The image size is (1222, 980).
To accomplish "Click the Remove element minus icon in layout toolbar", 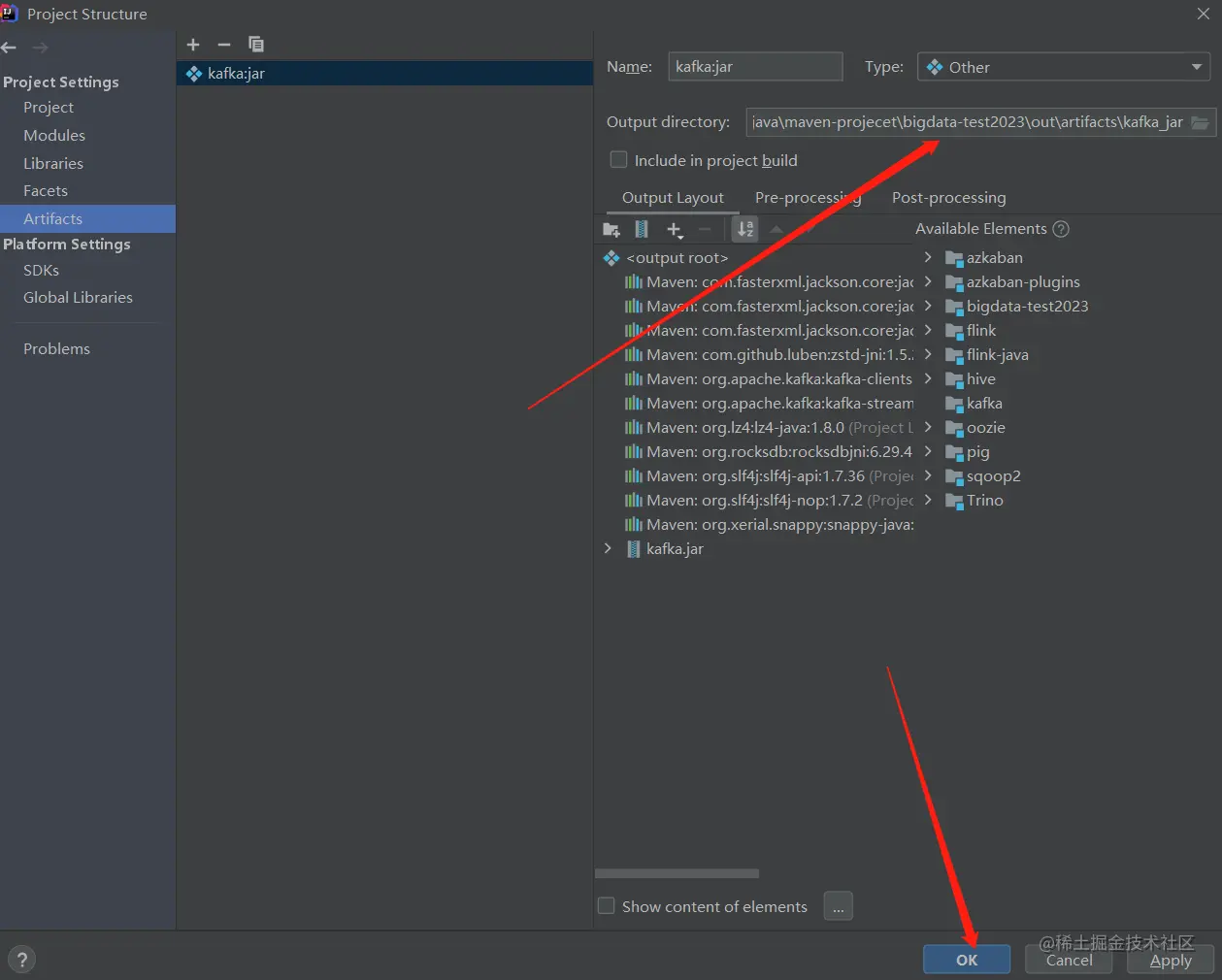I will point(705,230).
